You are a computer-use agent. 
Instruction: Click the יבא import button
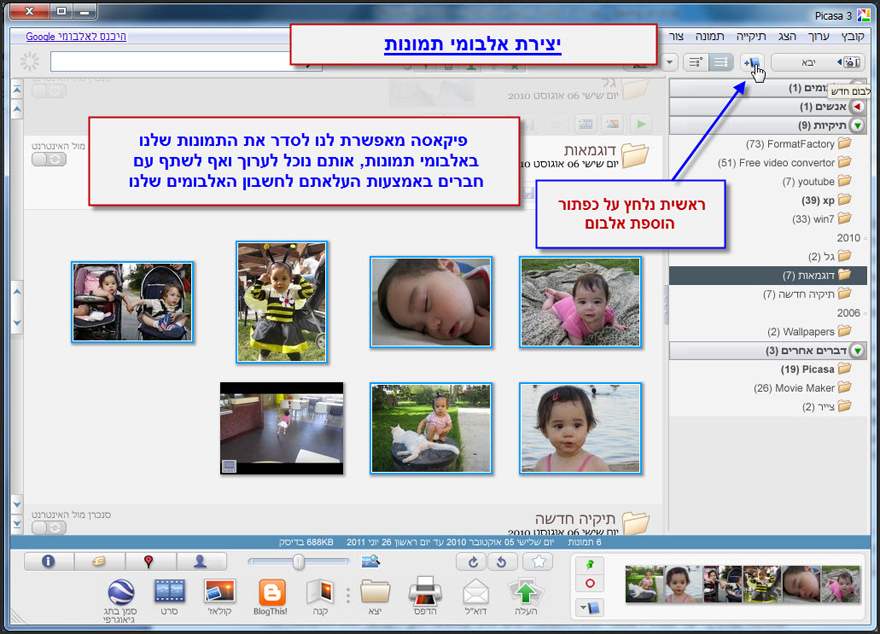click(x=817, y=62)
